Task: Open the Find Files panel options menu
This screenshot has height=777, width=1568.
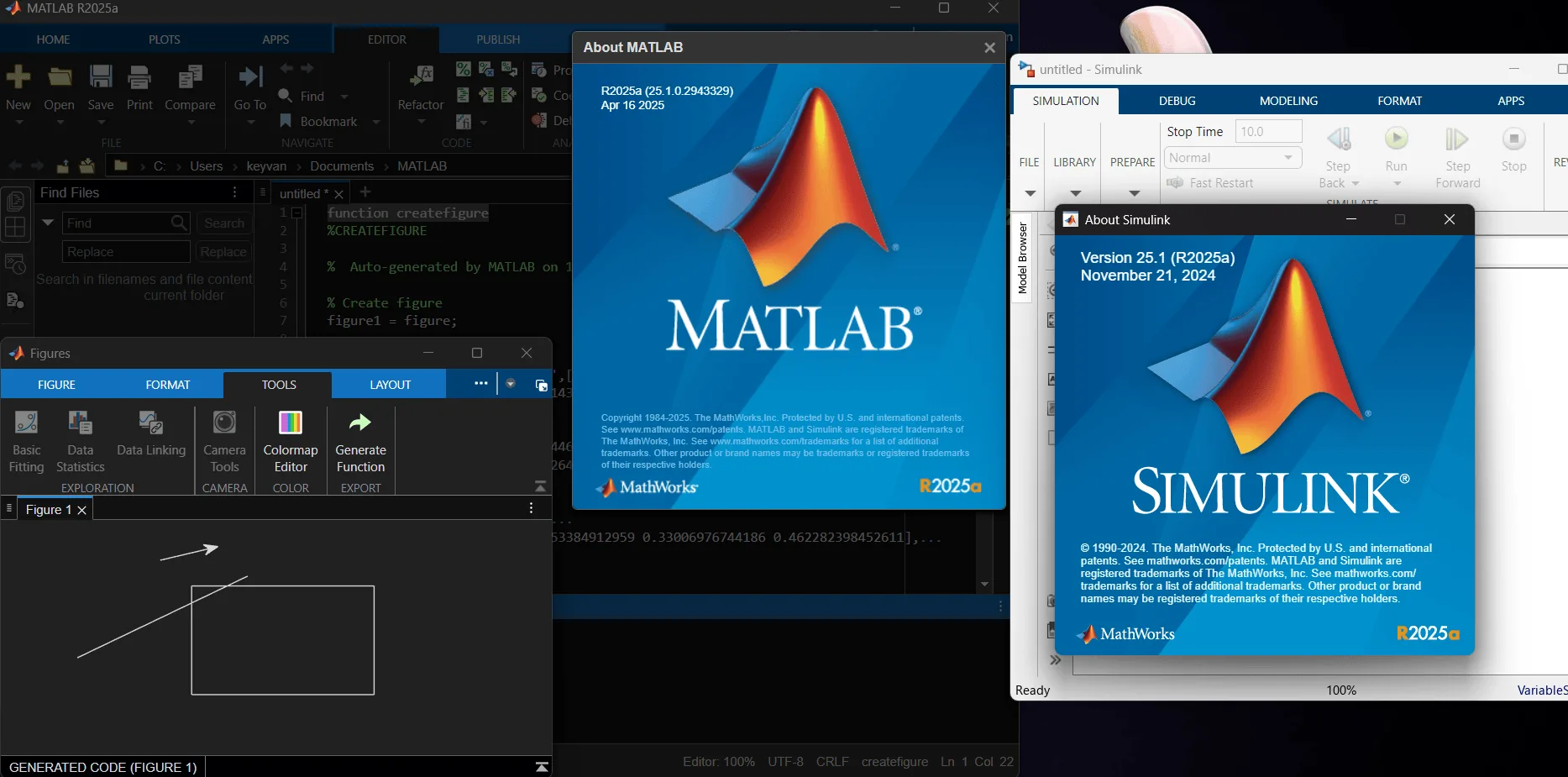Action: [x=234, y=192]
